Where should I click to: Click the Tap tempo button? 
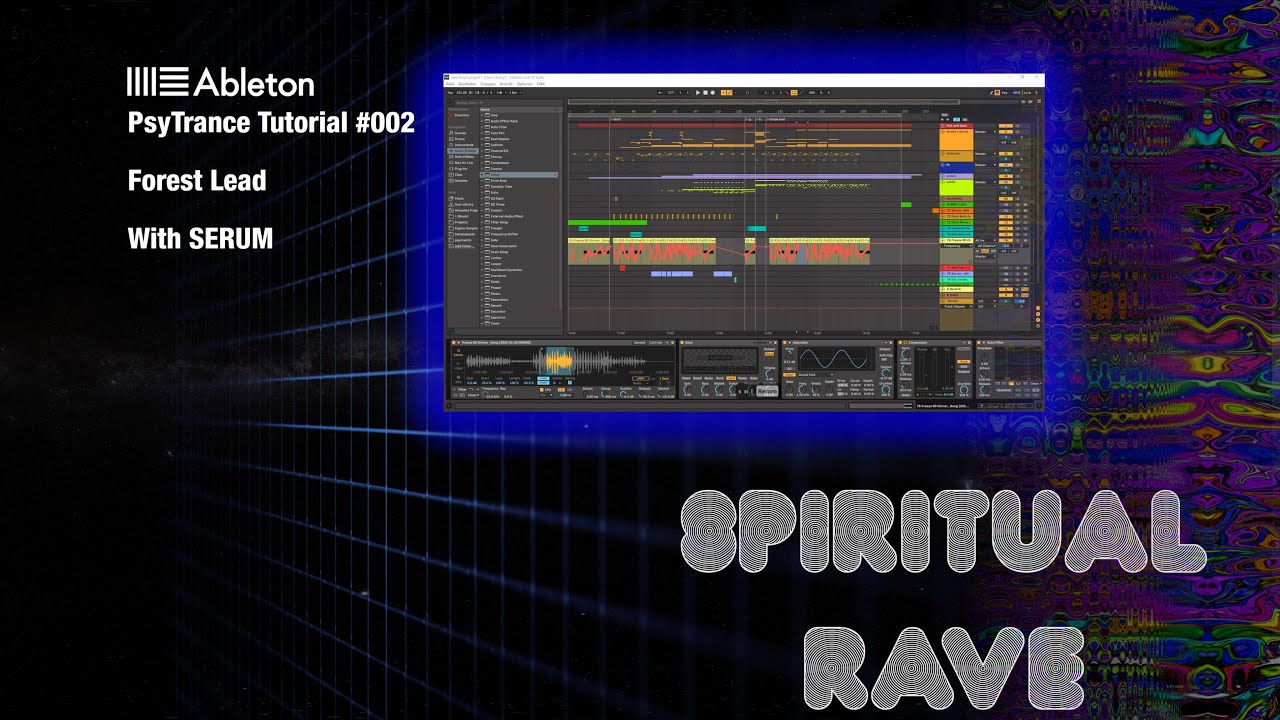tap(450, 93)
